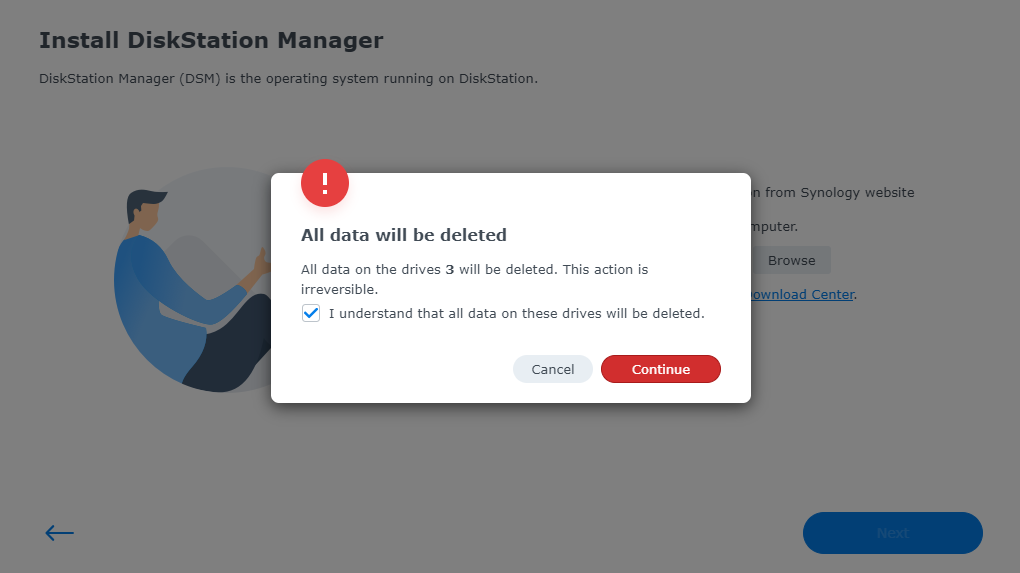Click the DSM operating system description text
Screen dimensions: 1020x573
tap(288, 78)
